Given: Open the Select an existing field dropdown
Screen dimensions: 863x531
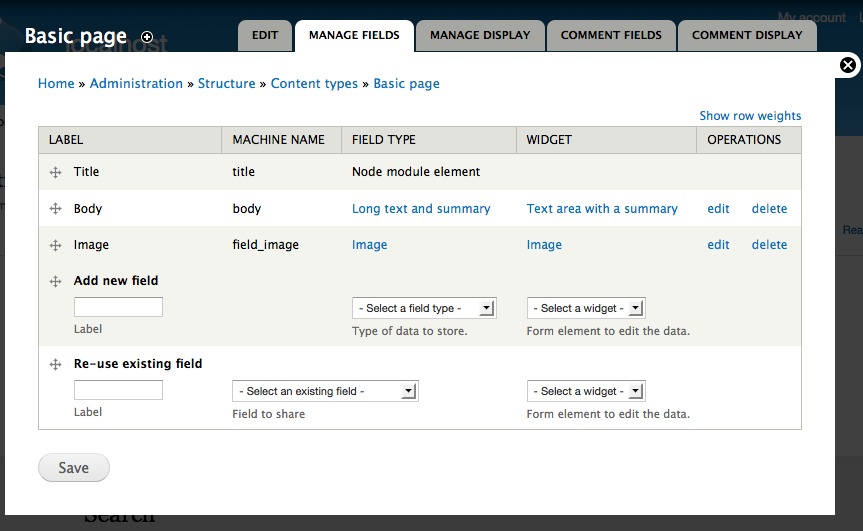Looking at the screenshot, I should coord(325,391).
